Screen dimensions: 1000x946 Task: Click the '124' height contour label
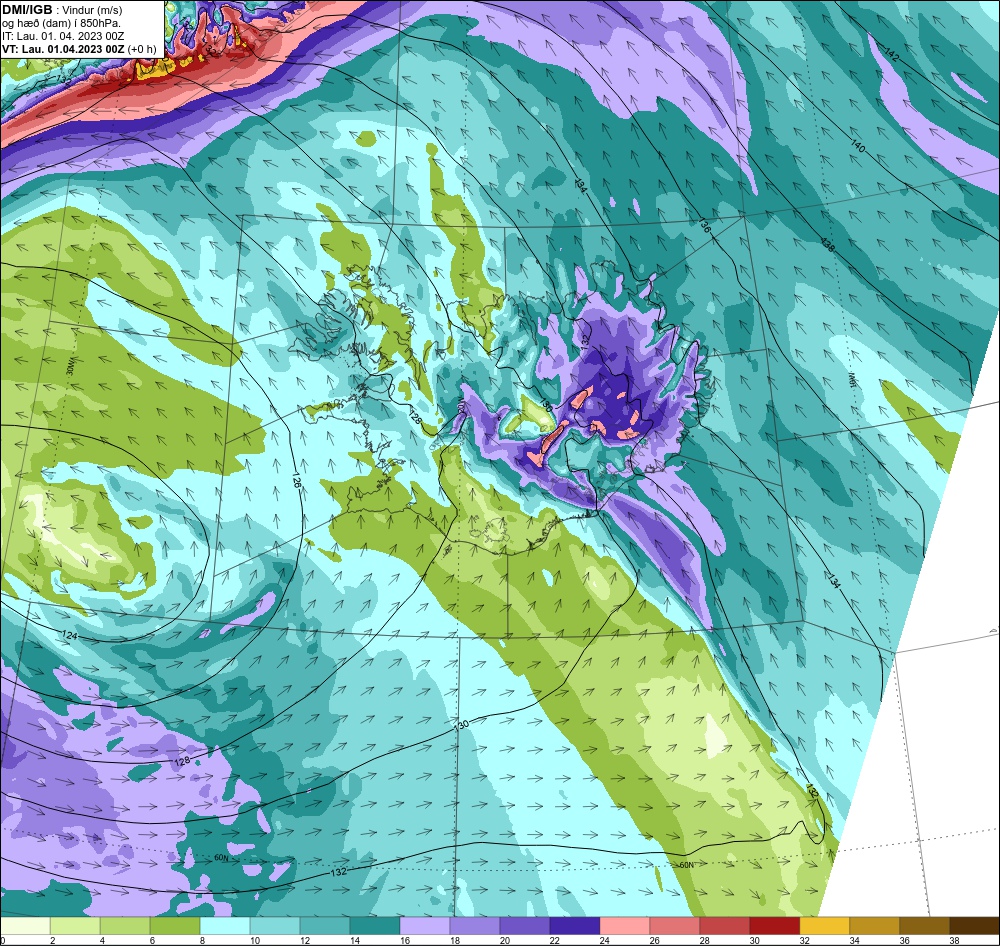coord(70,635)
